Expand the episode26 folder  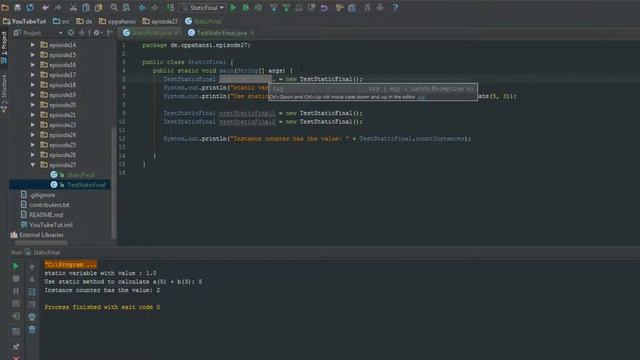tap(33, 155)
